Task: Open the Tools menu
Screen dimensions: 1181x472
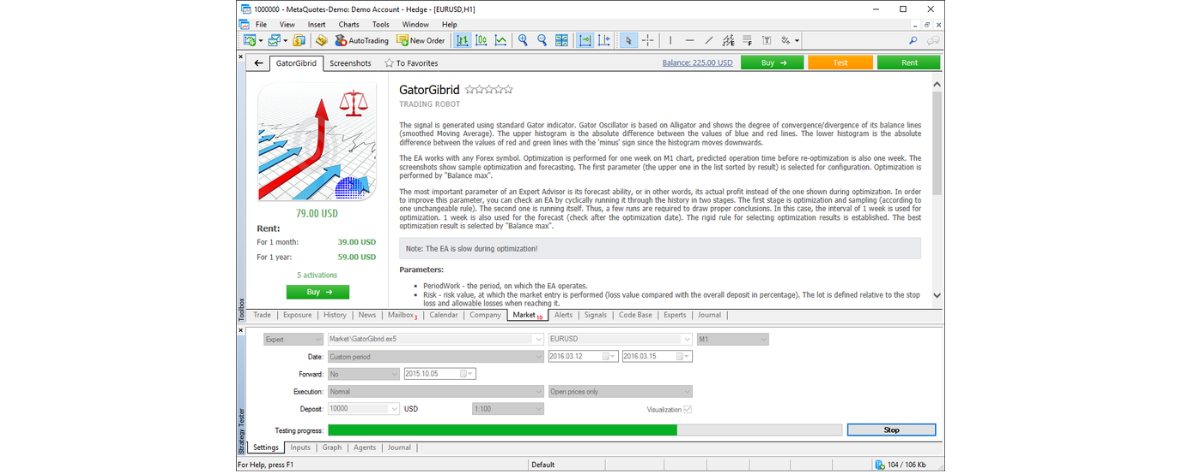Action: coord(380,25)
